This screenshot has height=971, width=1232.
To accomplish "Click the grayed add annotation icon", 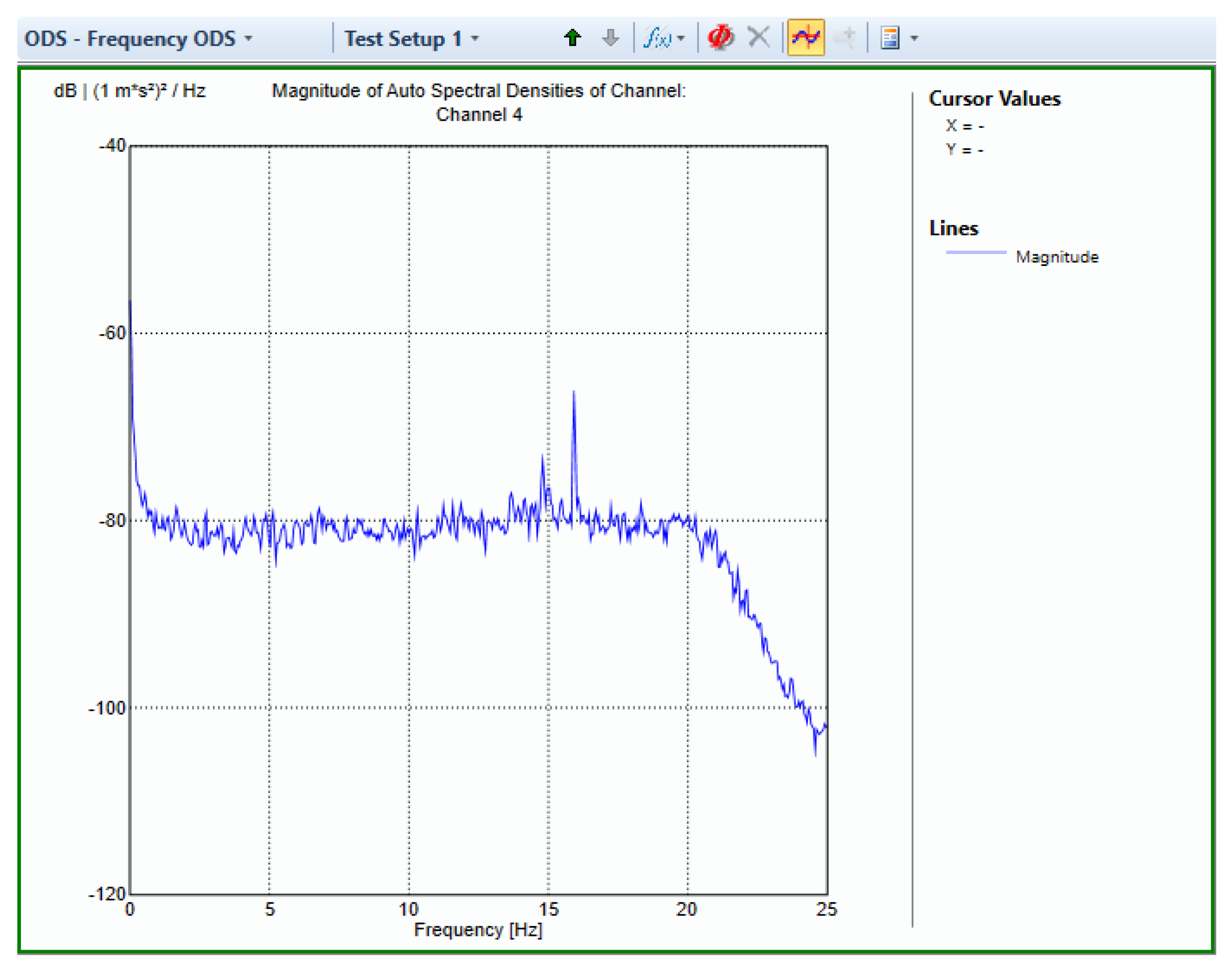I will [845, 38].
